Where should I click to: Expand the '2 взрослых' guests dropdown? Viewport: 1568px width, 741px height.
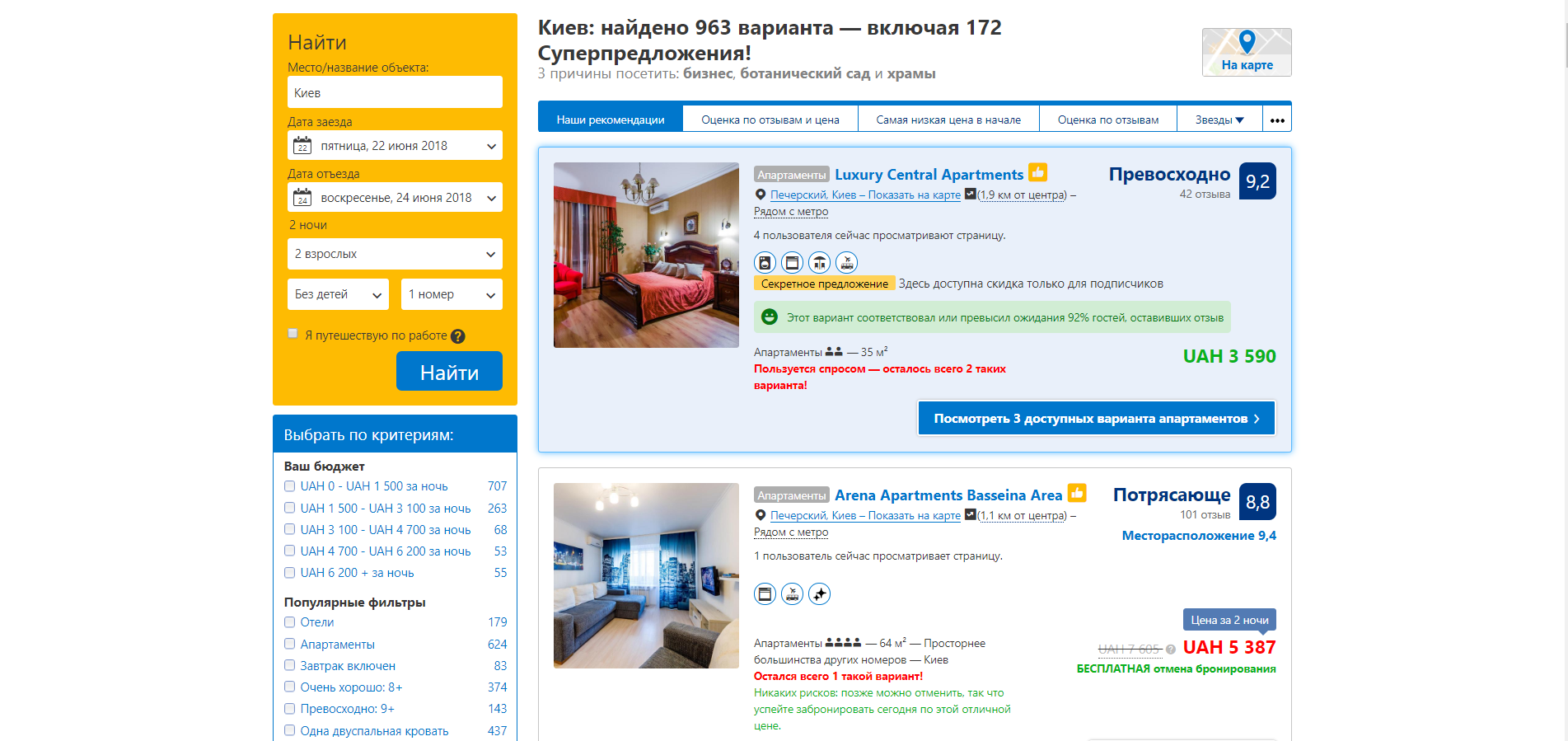395,254
